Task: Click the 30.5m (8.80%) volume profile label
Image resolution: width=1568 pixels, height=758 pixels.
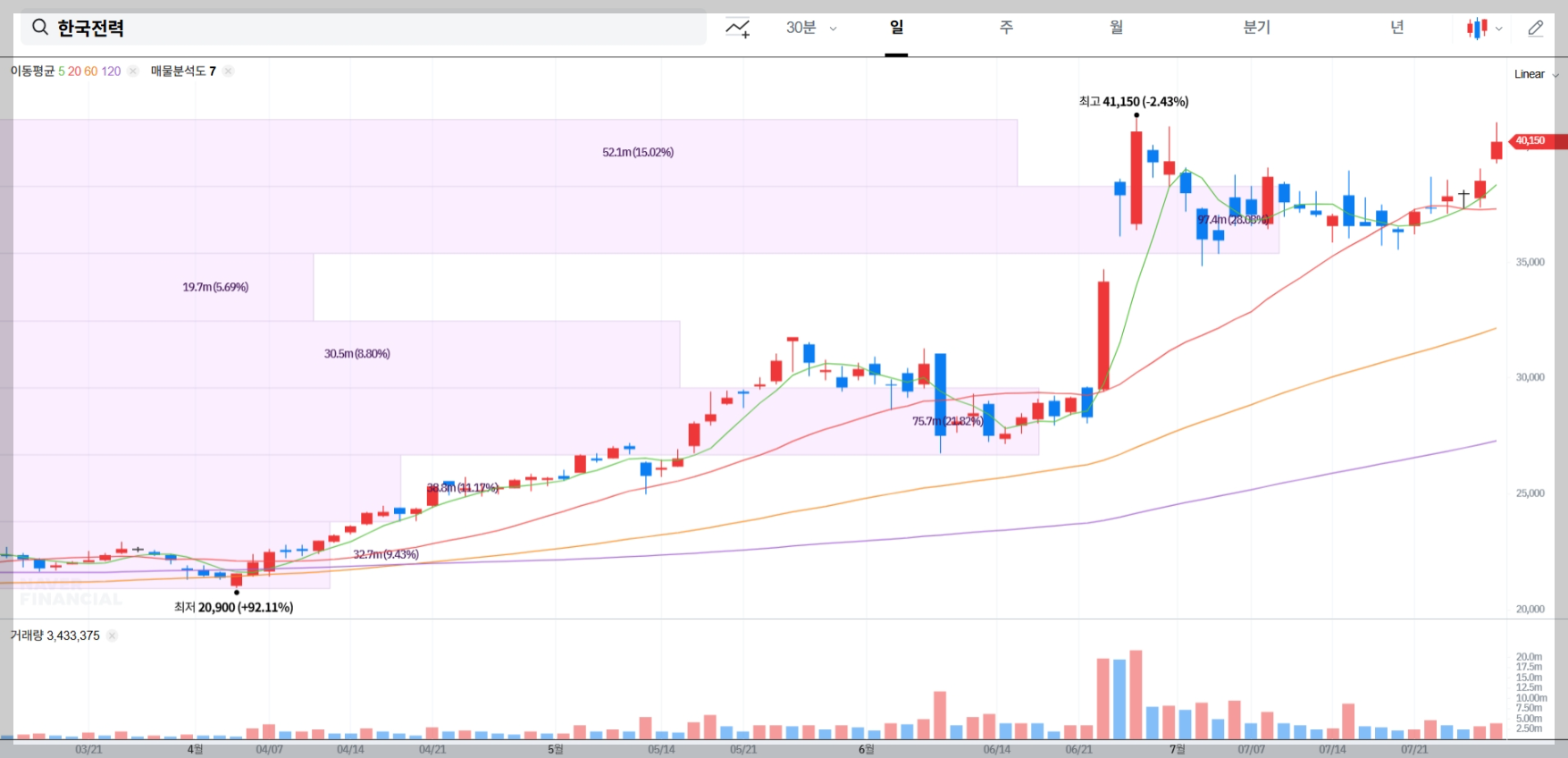Action: click(x=356, y=354)
